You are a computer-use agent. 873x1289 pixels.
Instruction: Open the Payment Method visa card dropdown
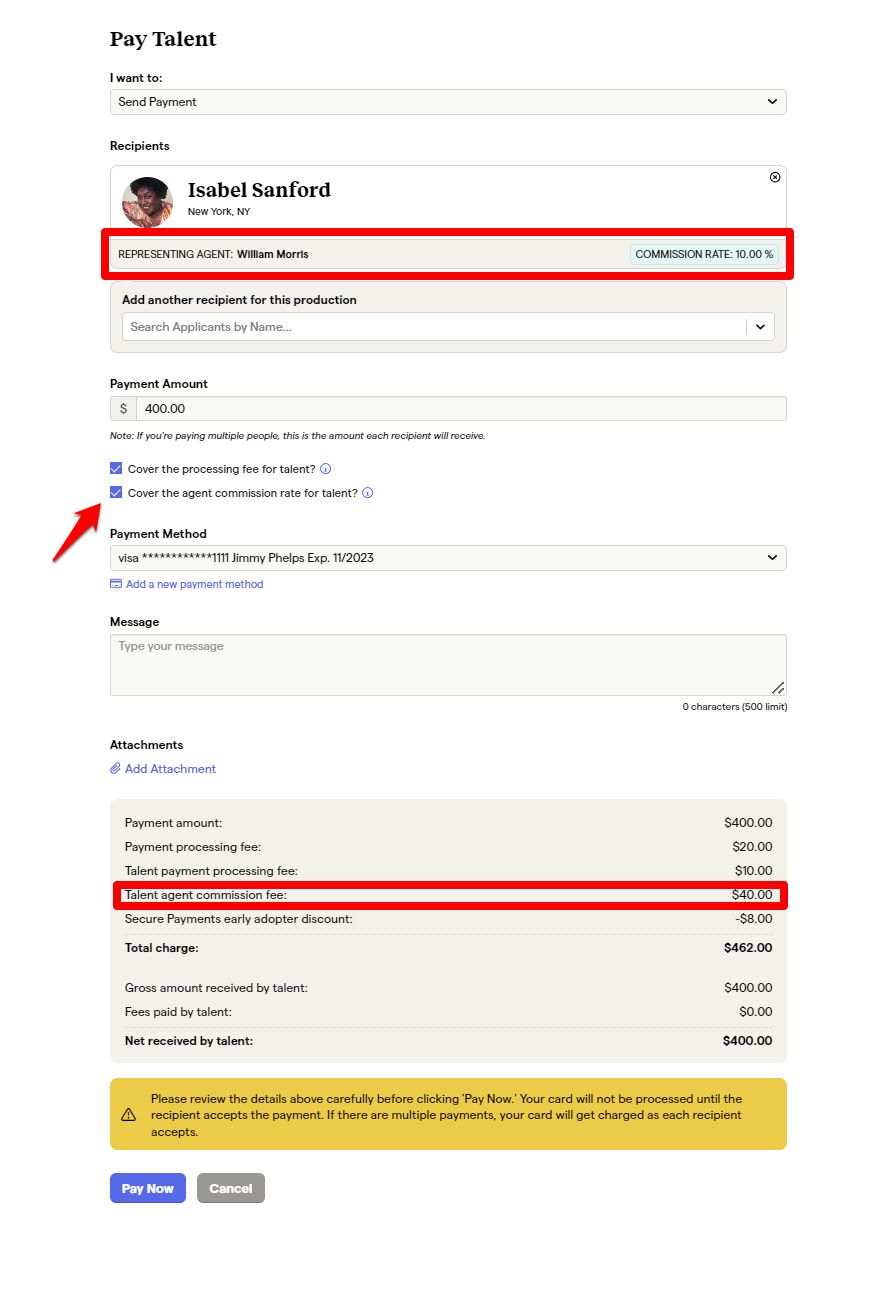pyautogui.click(x=448, y=558)
